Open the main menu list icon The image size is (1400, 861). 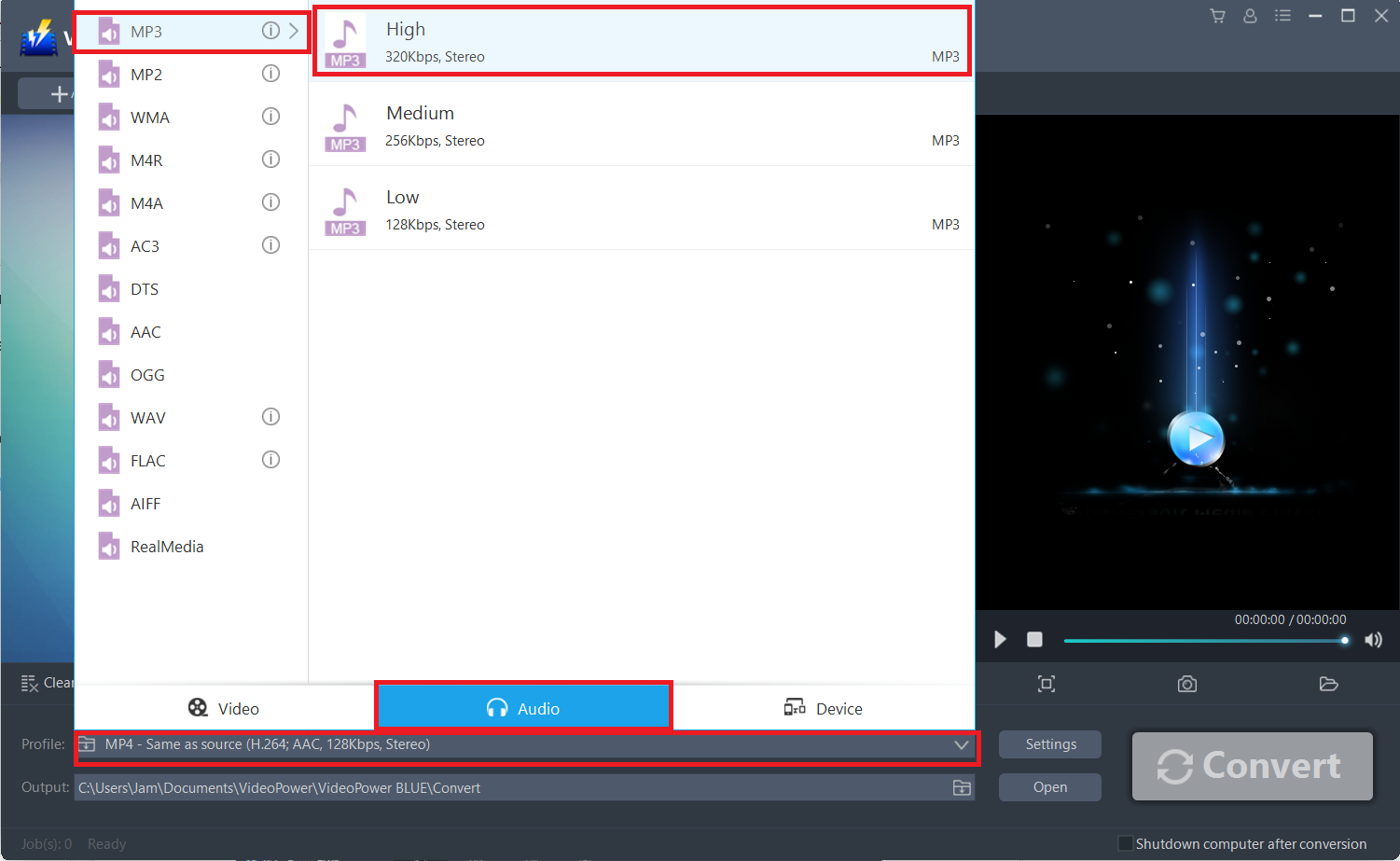click(1282, 16)
